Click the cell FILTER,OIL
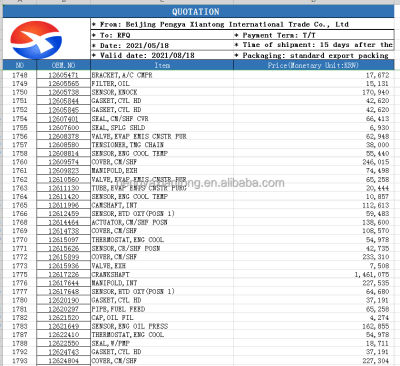 [x=162, y=84]
